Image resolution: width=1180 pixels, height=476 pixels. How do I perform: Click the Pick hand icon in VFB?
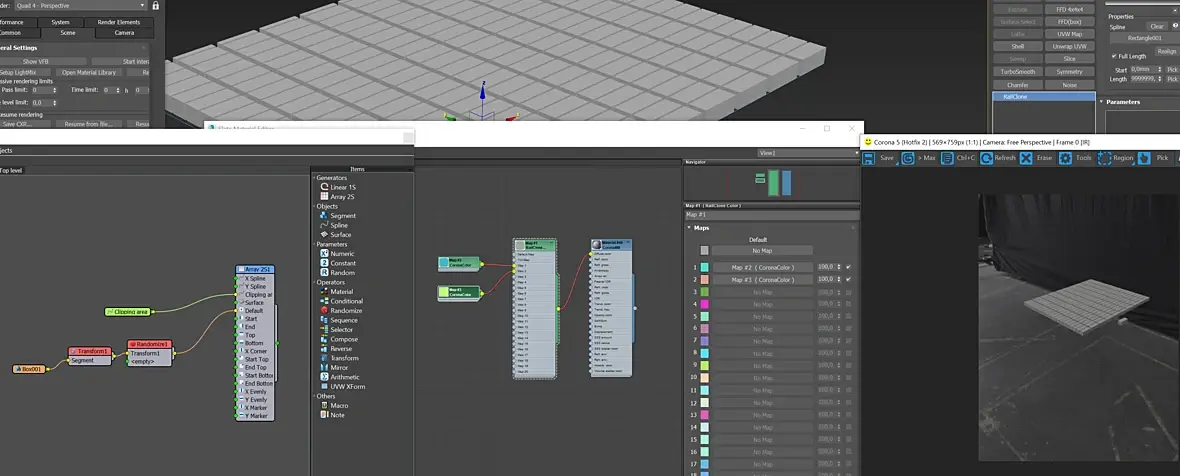(x=1144, y=158)
